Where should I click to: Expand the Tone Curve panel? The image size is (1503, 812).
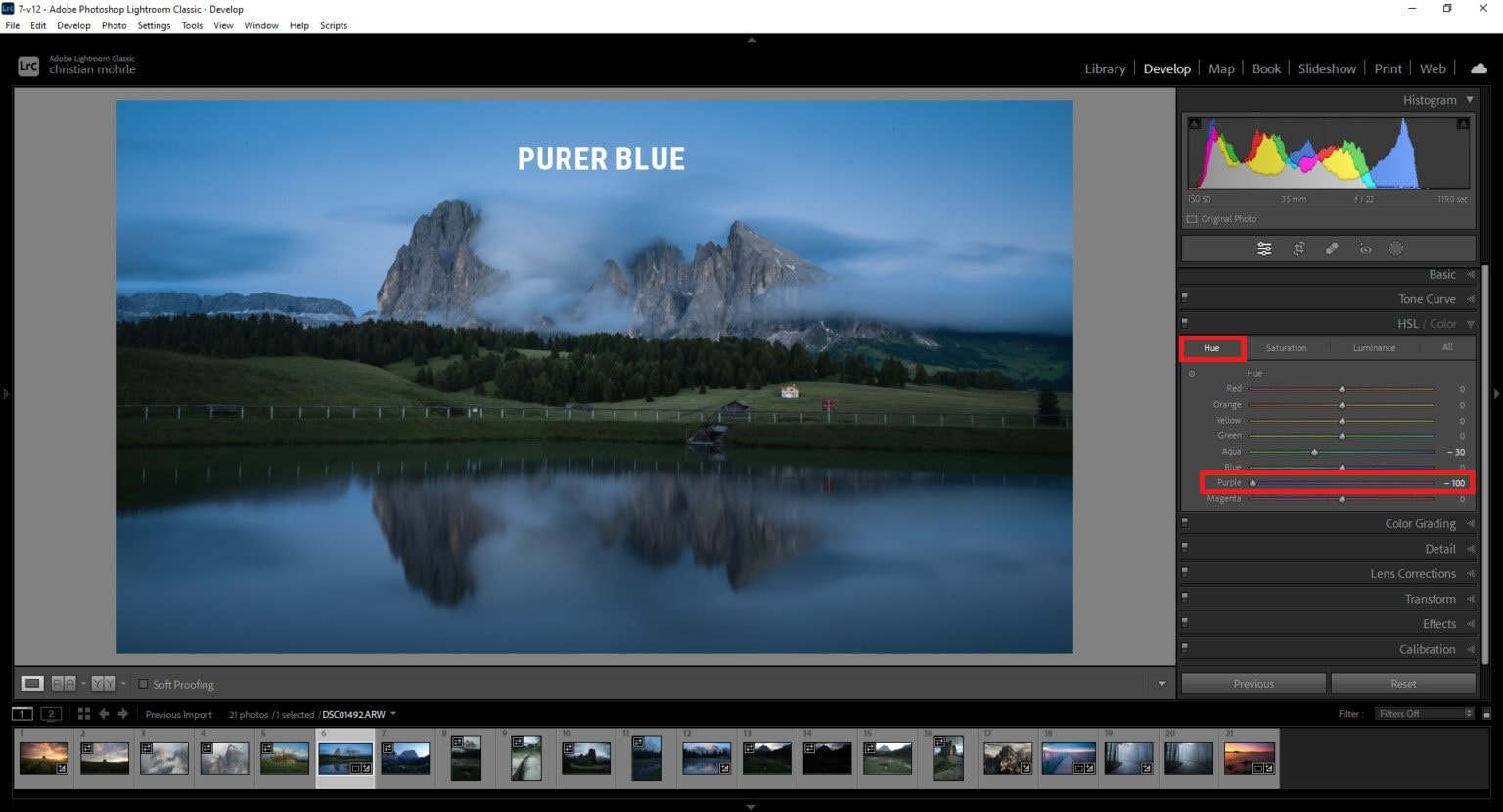[1470, 299]
